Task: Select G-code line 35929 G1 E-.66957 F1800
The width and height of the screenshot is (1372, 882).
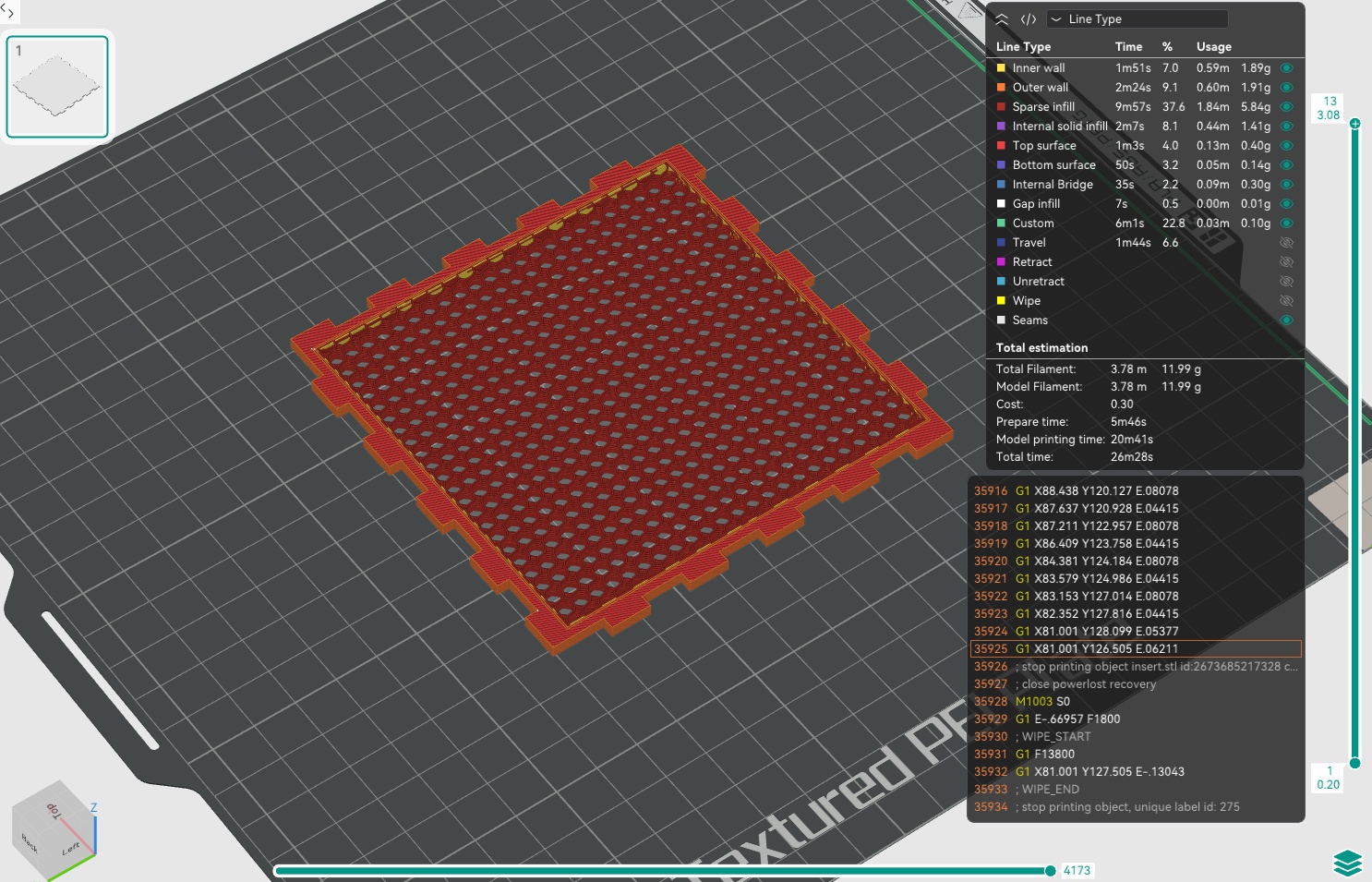Action: pos(1137,719)
